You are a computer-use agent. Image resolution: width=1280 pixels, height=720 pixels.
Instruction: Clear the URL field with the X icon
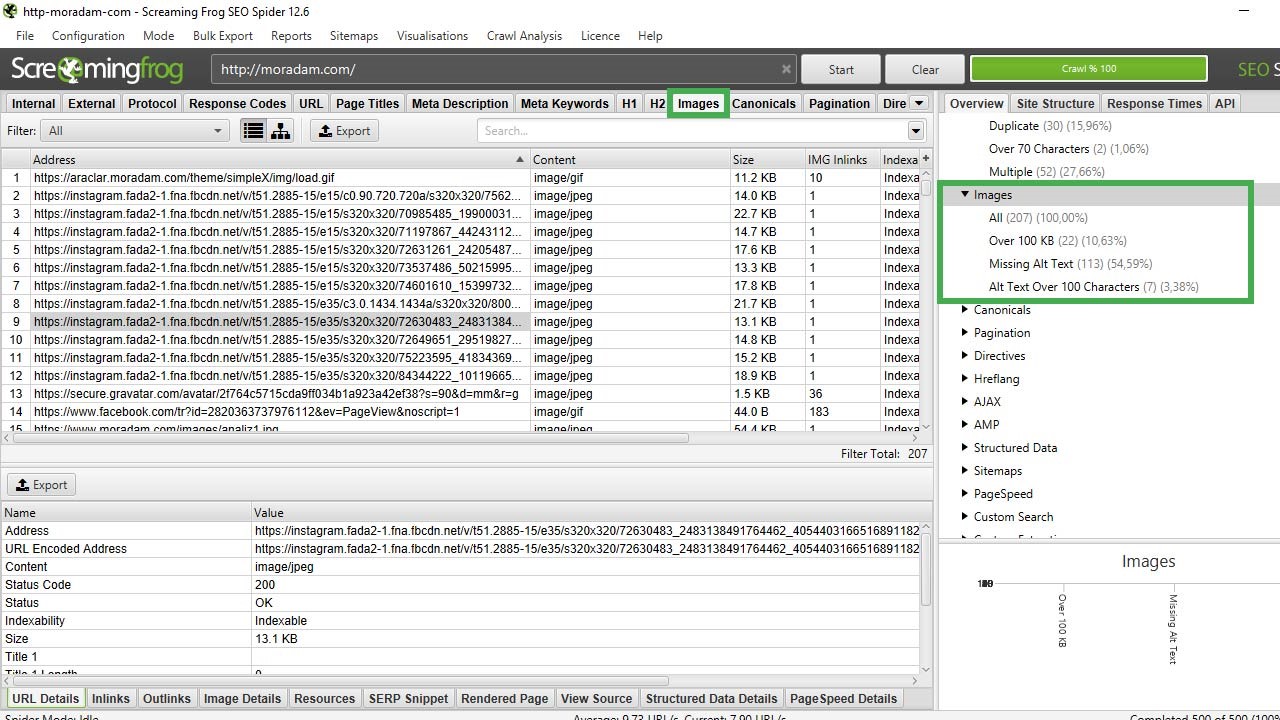click(x=786, y=69)
